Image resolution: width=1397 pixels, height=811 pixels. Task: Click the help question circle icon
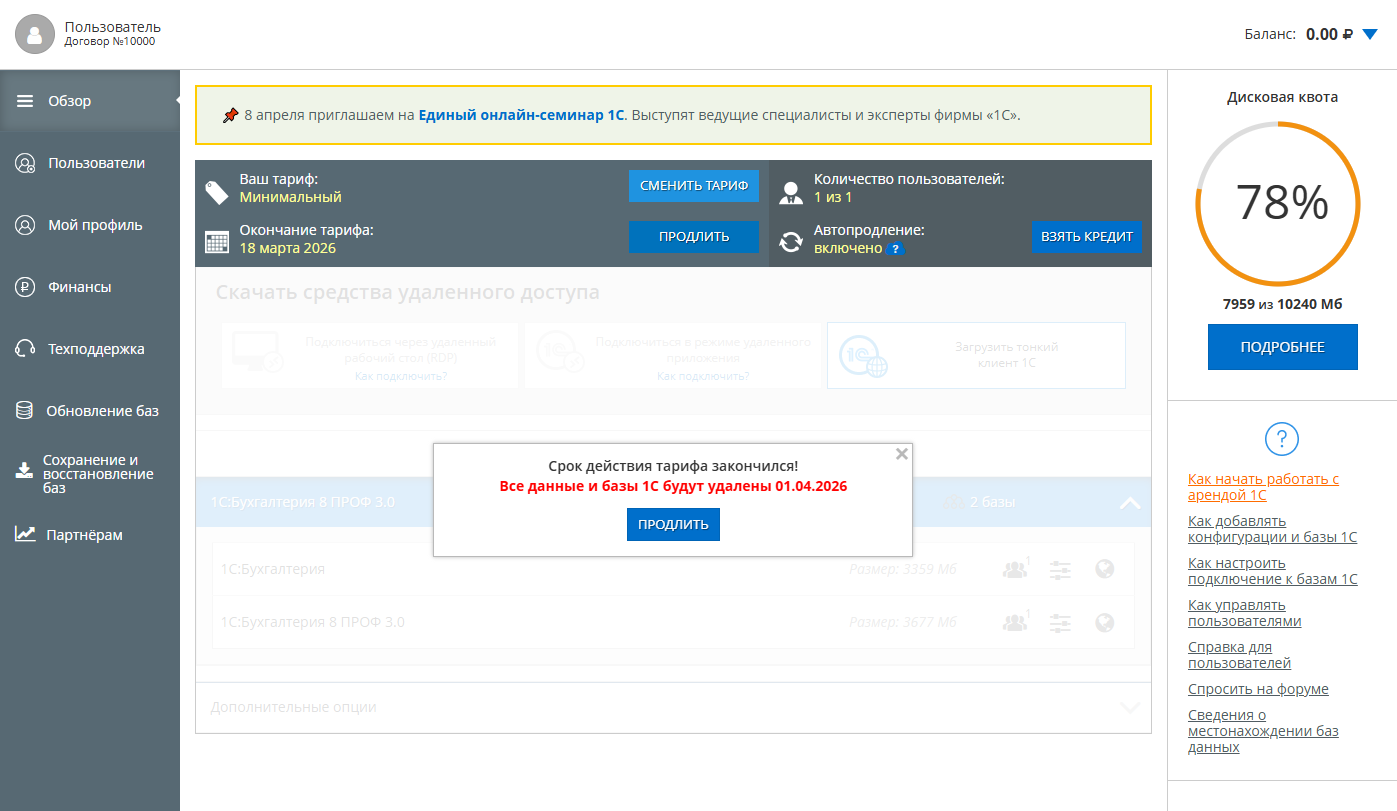(x=1282, y=439)
